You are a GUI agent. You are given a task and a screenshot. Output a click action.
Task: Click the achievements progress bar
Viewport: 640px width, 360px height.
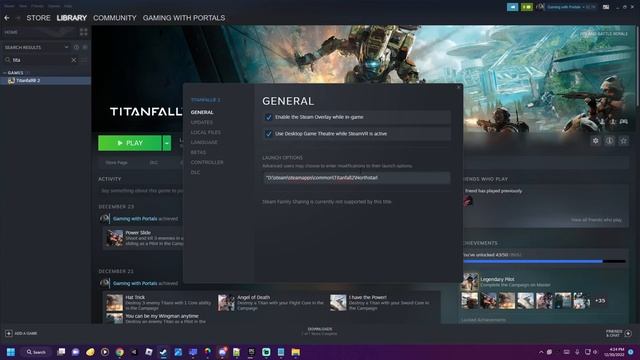(544, 261)
